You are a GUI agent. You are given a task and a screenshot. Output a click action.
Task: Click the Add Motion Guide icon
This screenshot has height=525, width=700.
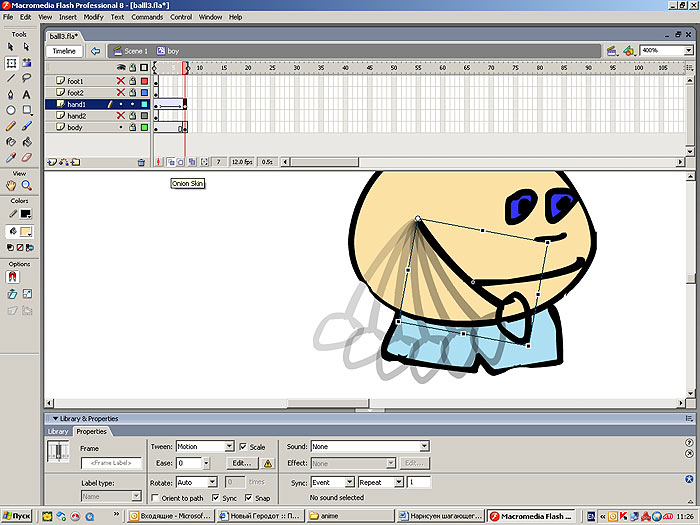tap(64, 162)
